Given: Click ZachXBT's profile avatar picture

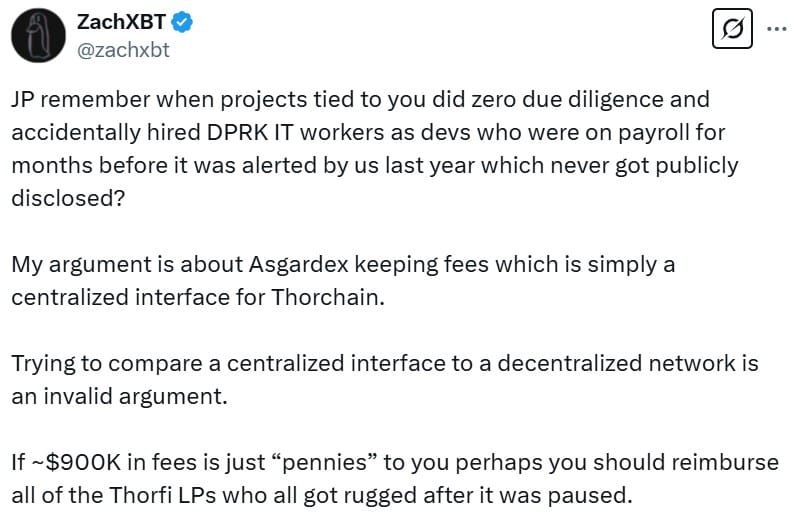Looking at the screenshot, I should [x=38, y=36].
